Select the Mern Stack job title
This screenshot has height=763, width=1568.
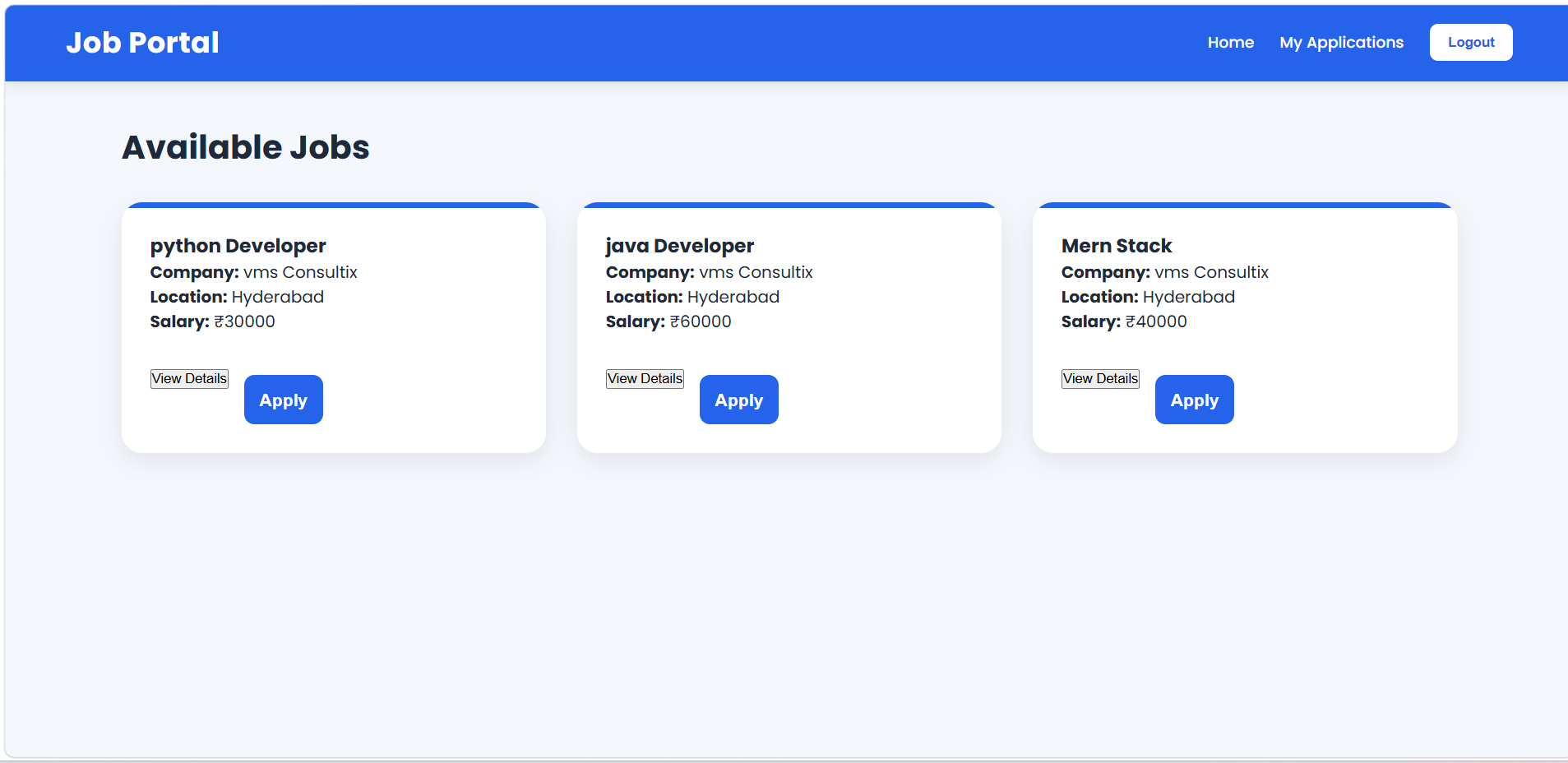1117,246
